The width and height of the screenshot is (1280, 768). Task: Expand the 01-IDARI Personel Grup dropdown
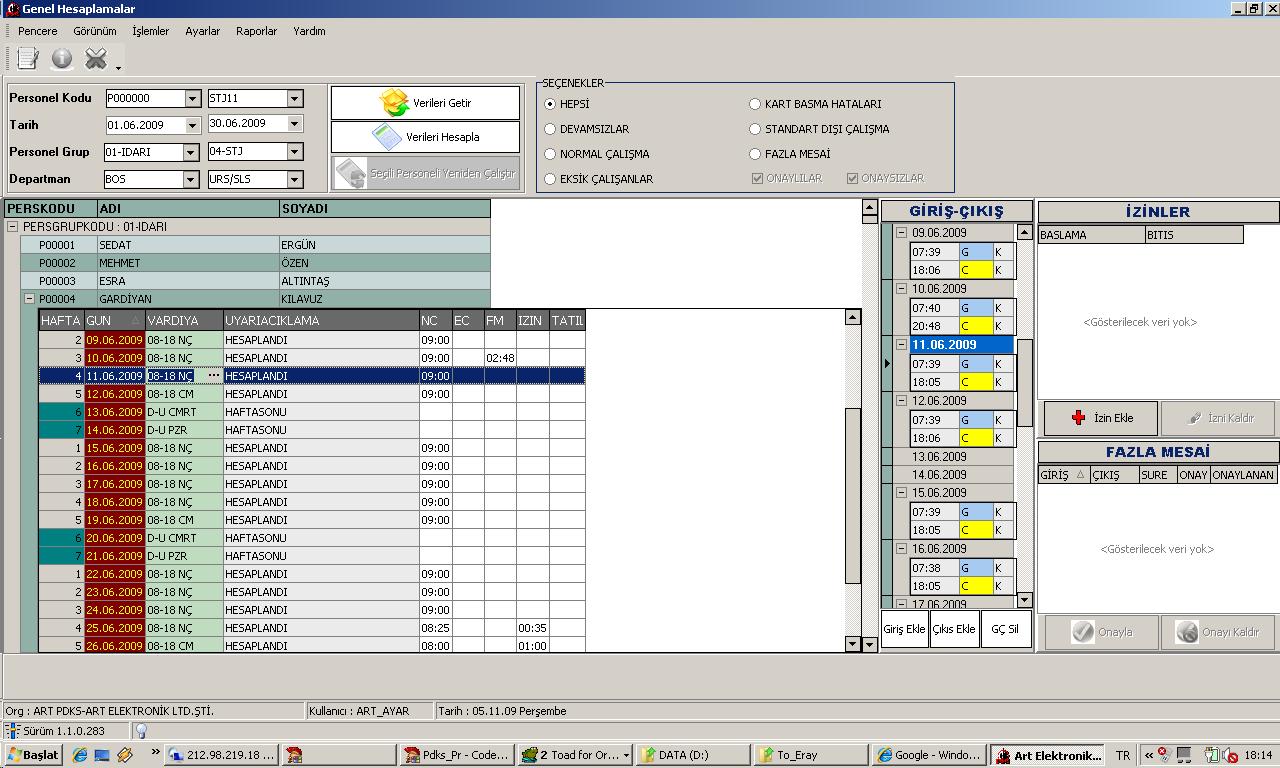(x=190, y=152)
